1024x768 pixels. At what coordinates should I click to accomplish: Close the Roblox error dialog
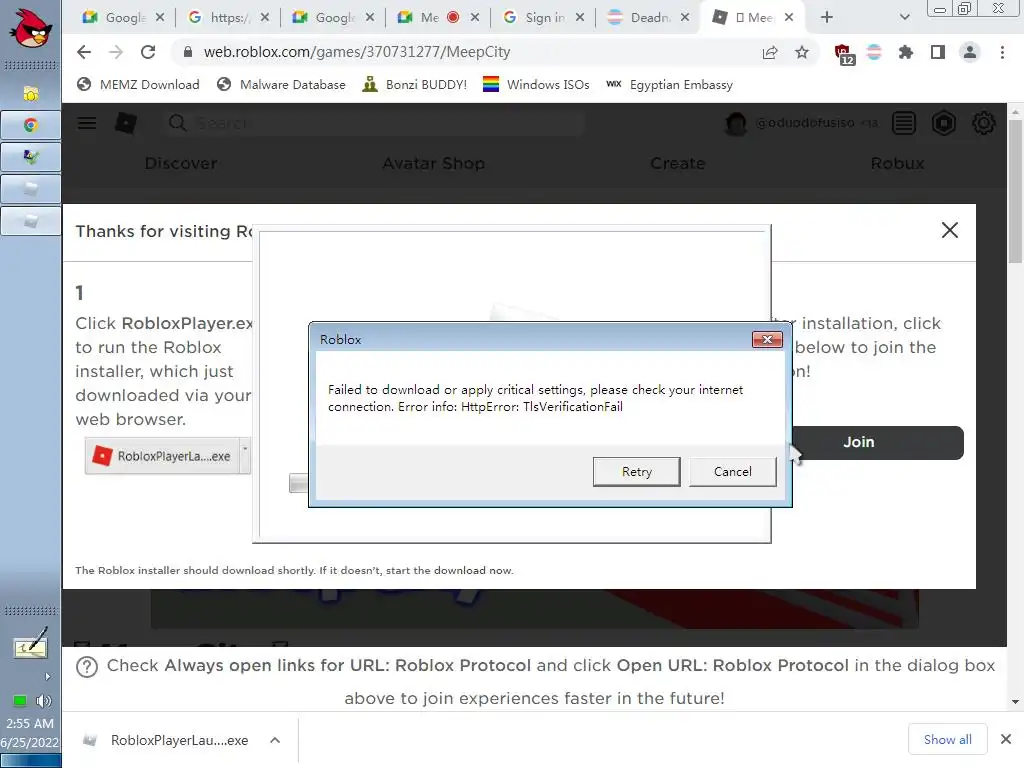click(767, 339)
